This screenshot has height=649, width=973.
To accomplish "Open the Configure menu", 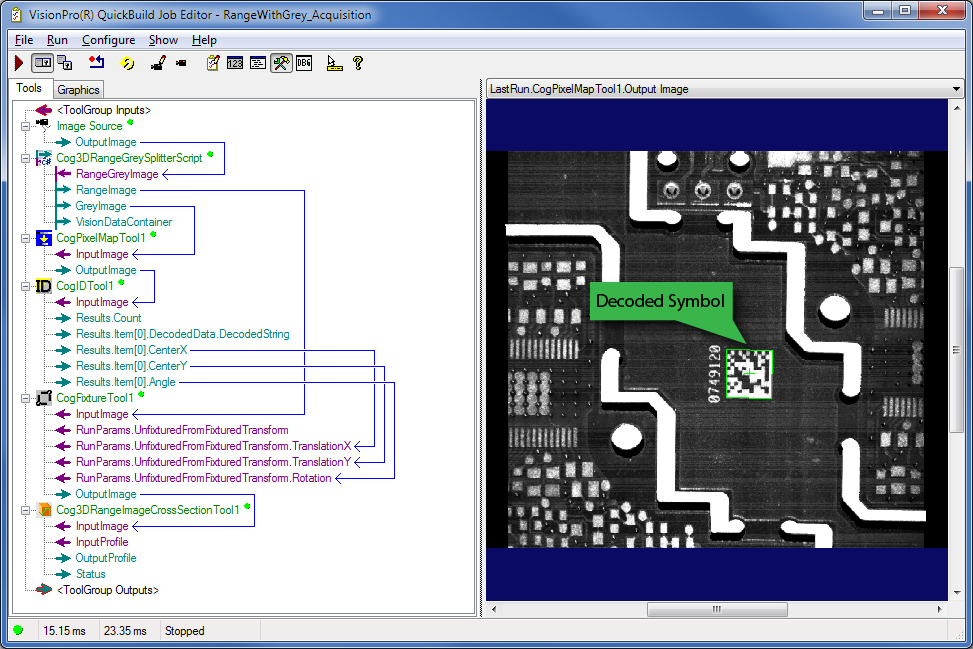I will (108, 40).
